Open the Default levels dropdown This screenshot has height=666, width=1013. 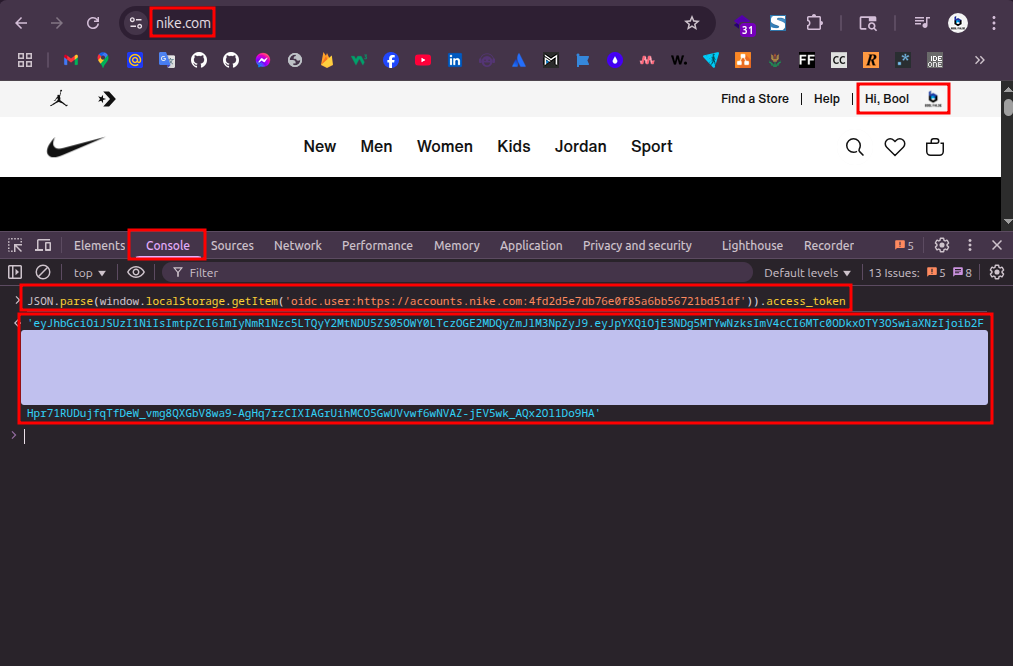click(x=807, y=273)
